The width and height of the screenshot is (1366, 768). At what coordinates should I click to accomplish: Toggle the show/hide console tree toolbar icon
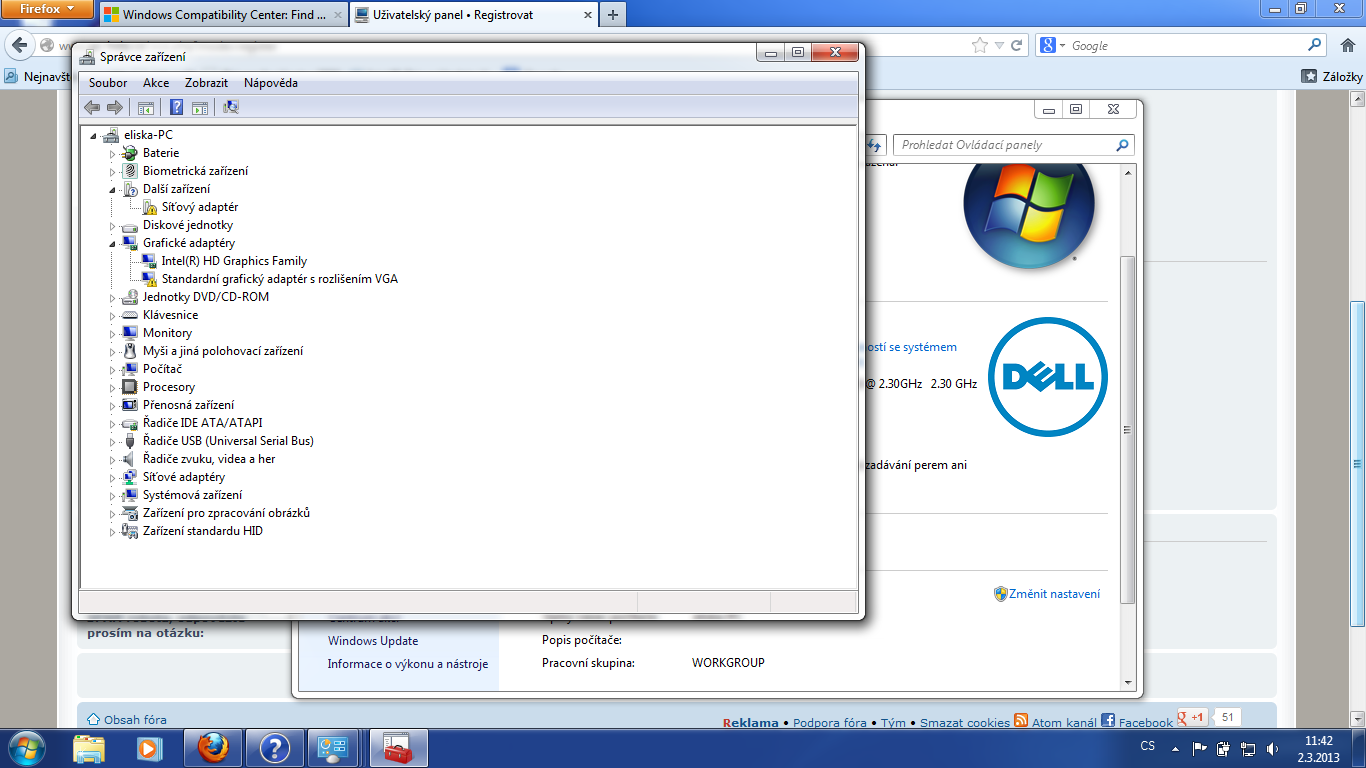pos(146,107)
